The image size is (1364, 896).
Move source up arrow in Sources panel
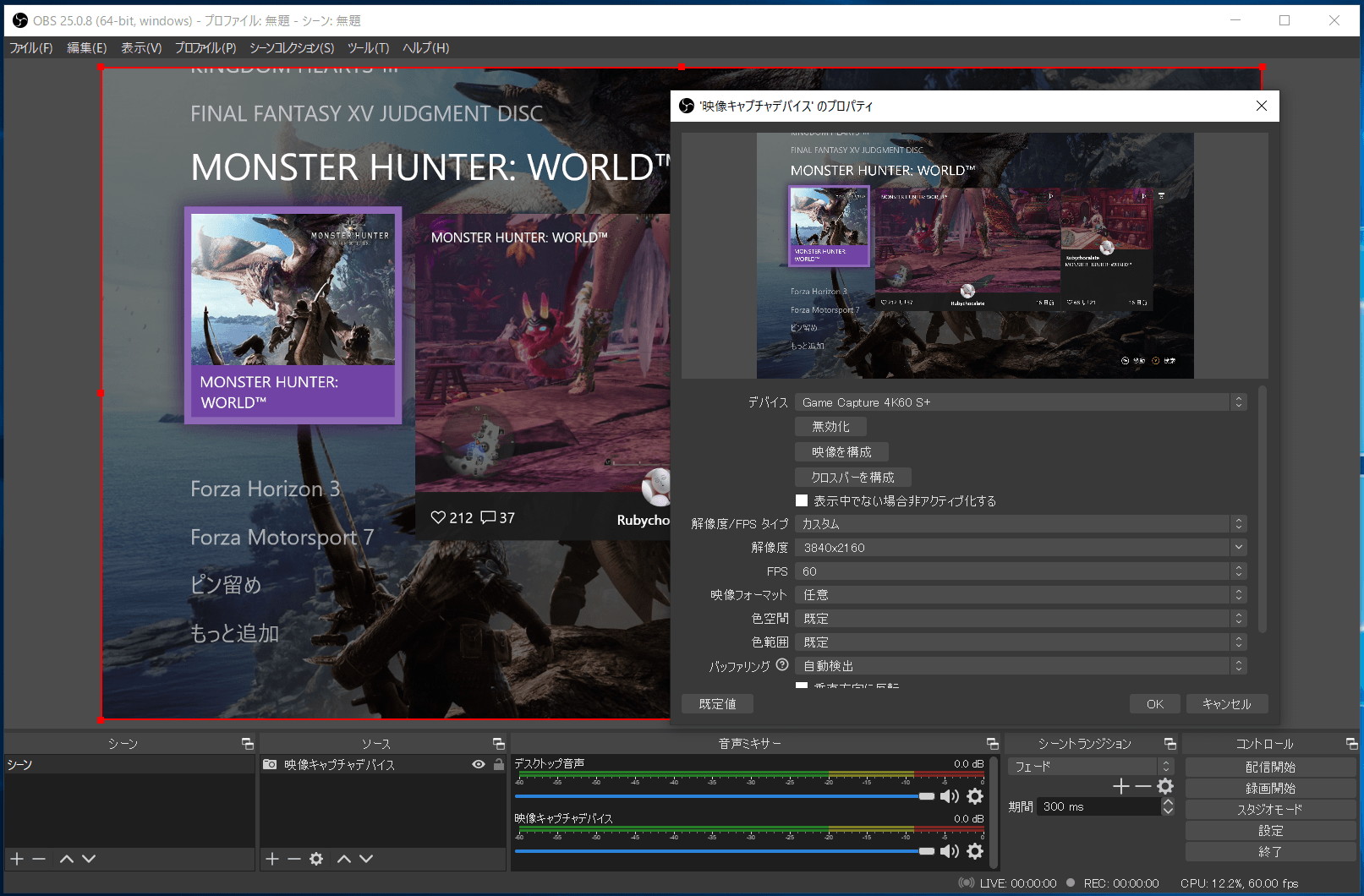click(x=344, y=859)
